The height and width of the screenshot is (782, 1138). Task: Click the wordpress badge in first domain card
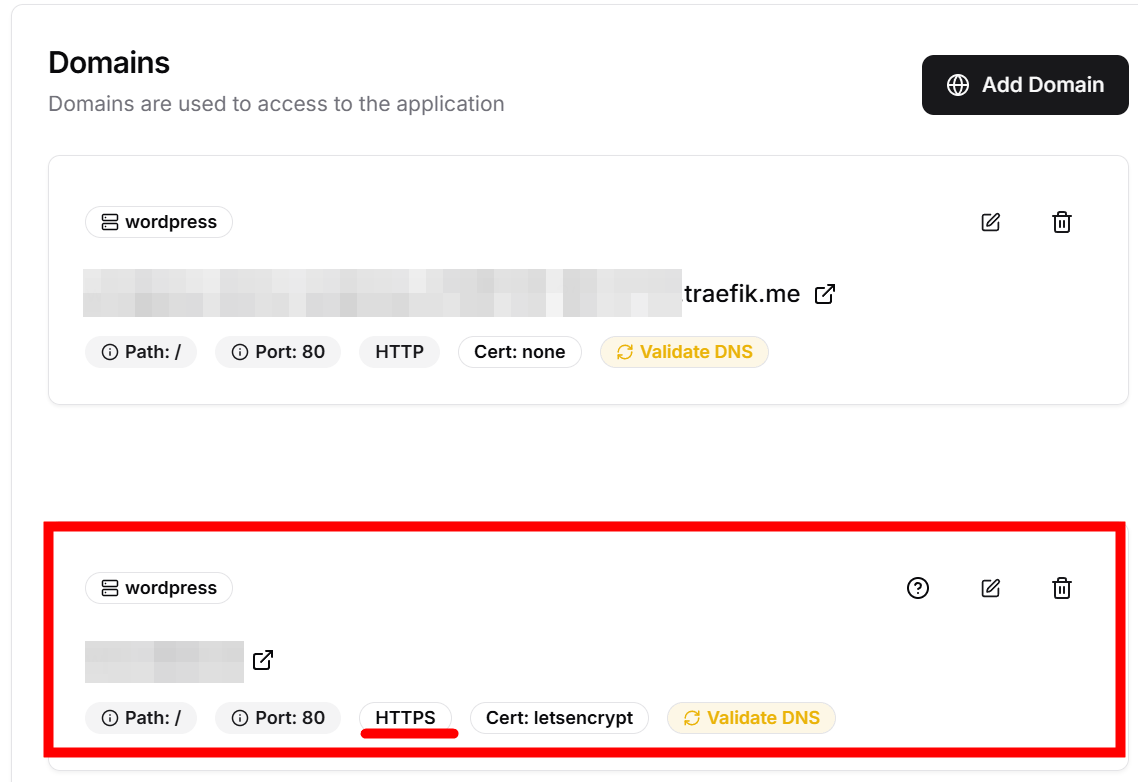(159, 222)
